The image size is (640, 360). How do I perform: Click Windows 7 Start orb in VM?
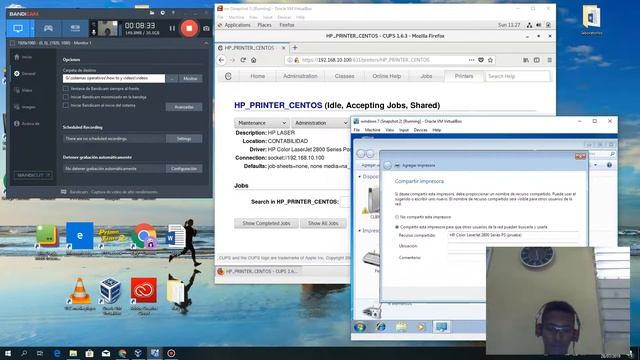(360, 327)
